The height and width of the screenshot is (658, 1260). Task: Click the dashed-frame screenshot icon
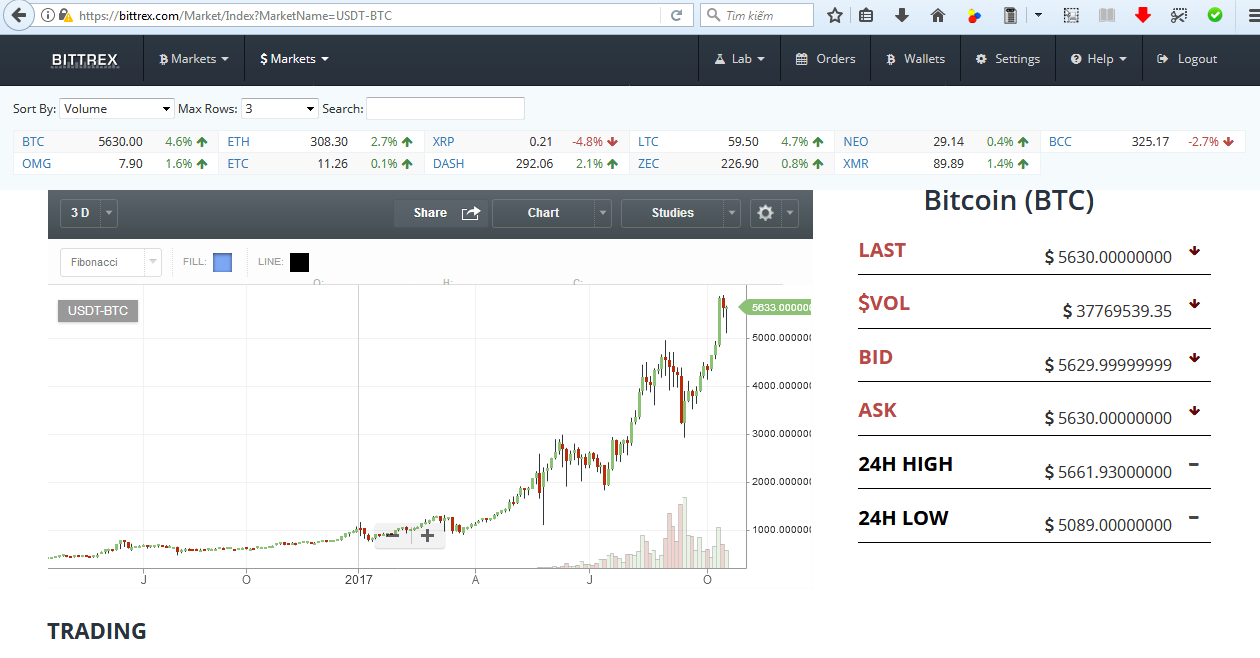1071,15
